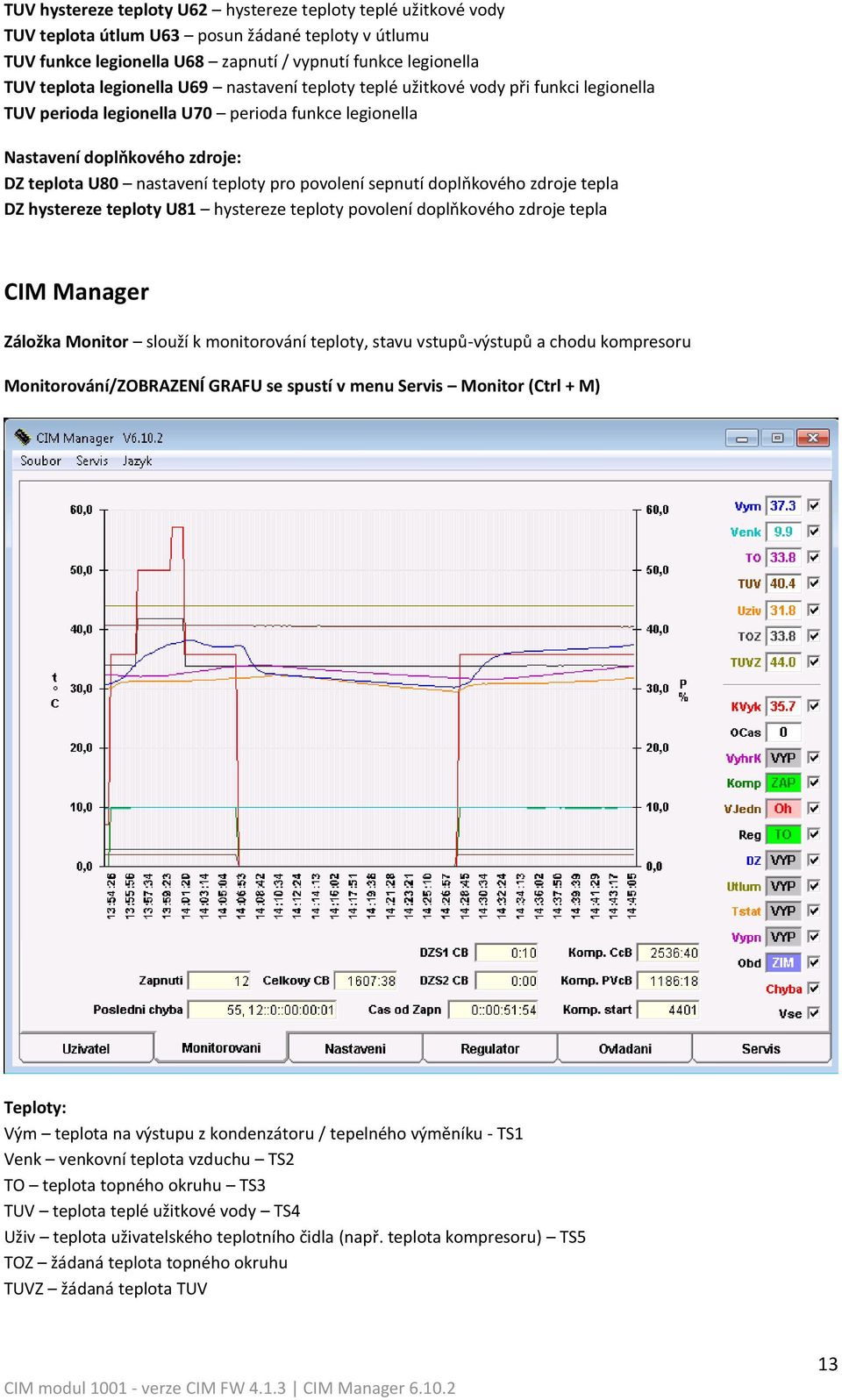Toggle the DZ graph checkbox
This screenshot has height=1400, width=842.
point(814,860)
